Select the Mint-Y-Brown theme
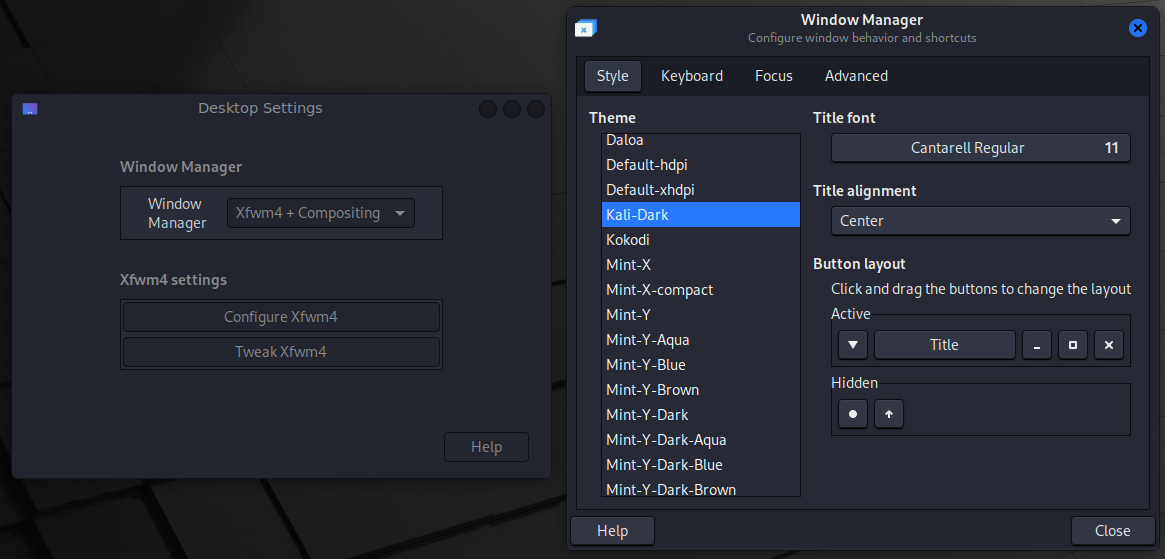The height and width of the screenshot is (559, 1165). [701, 390]
